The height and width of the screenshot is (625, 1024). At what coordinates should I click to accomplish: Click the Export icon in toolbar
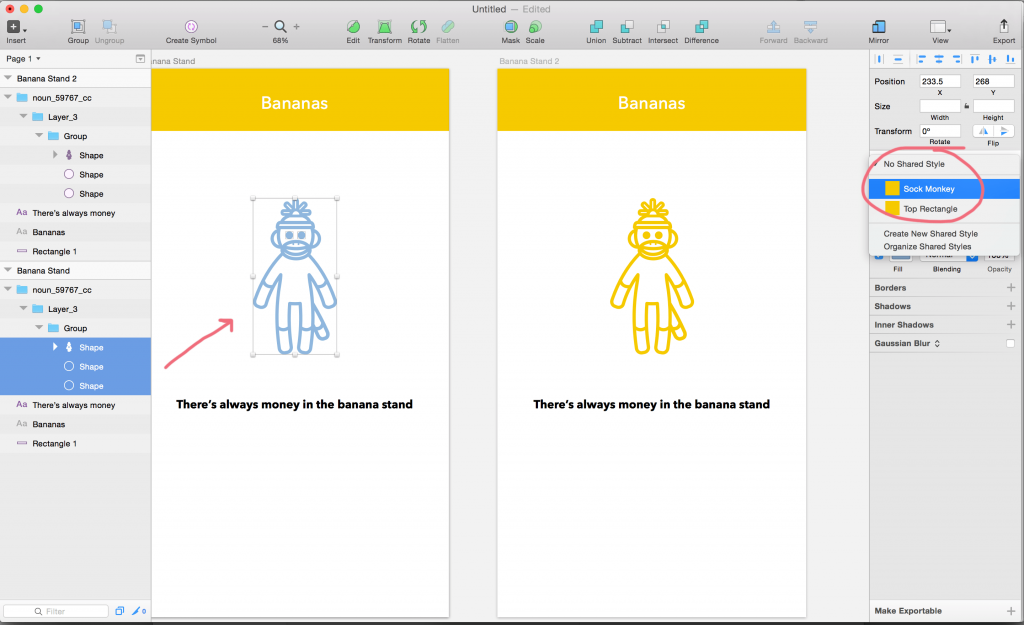[x=1003, y=27]
